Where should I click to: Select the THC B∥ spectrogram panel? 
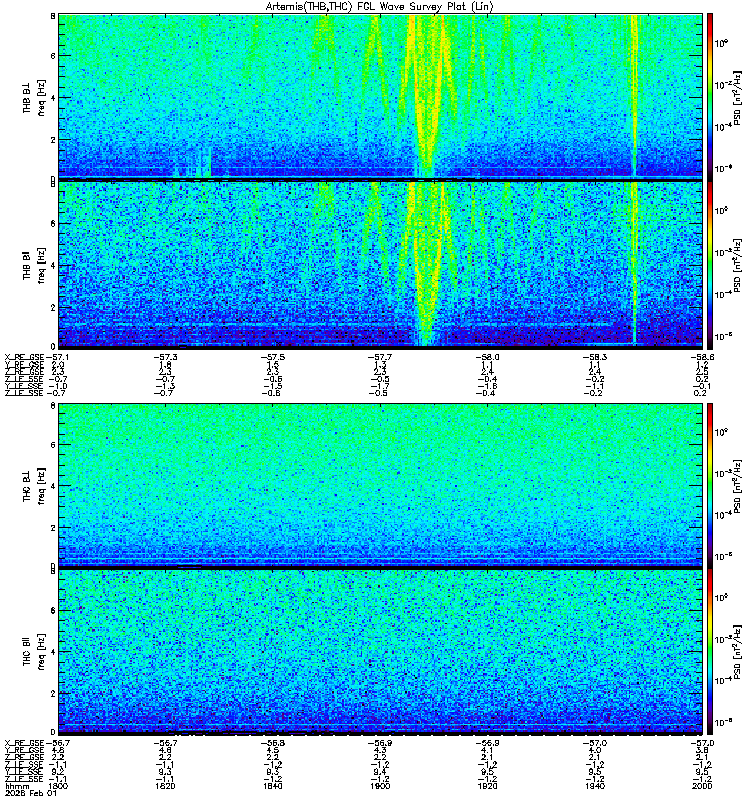[x=380, y=652]
